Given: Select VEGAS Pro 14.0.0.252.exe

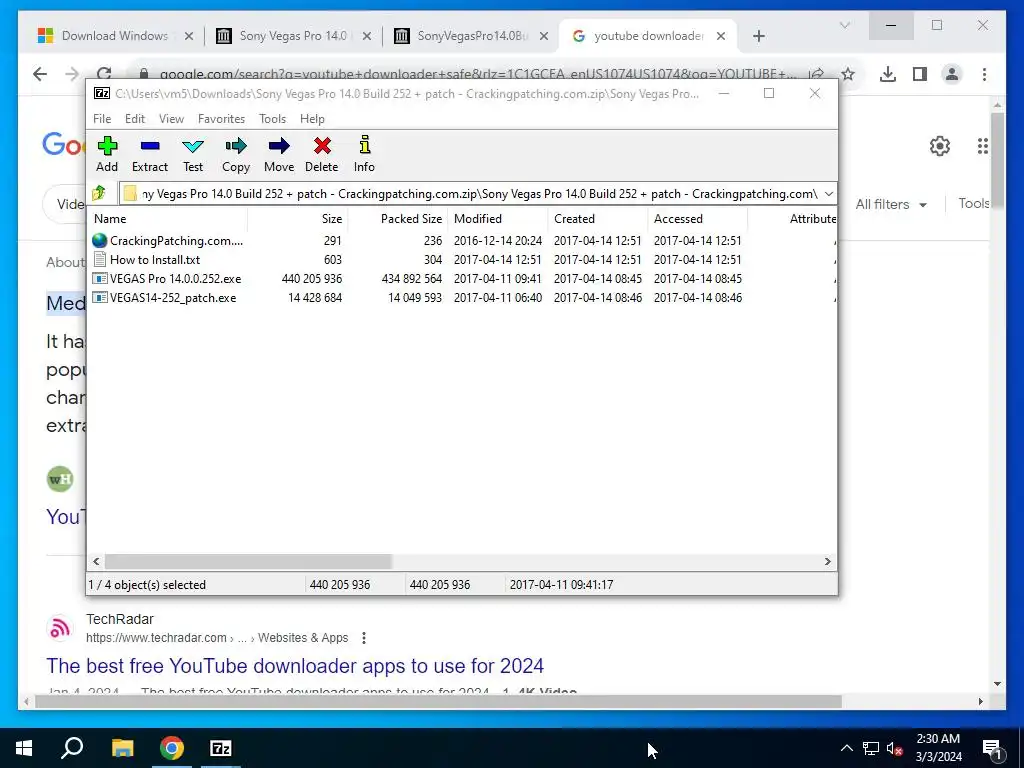Looking at the screenshot, I should [462, 278].
